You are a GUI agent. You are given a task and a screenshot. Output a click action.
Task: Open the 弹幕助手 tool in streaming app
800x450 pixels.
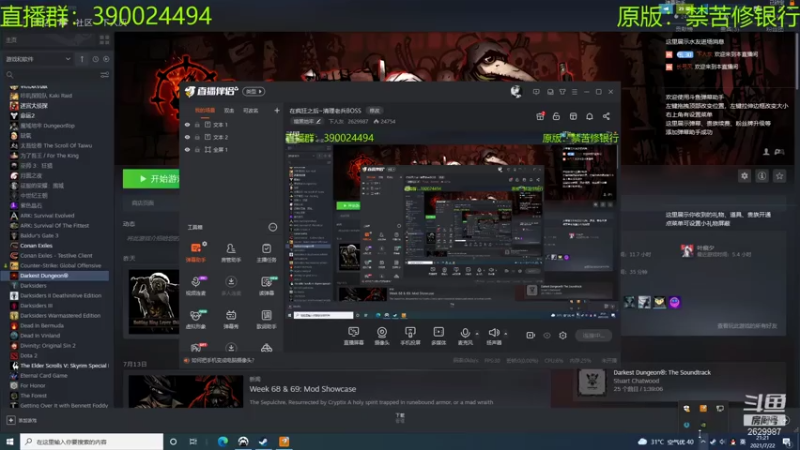click(x=196, y=252)
